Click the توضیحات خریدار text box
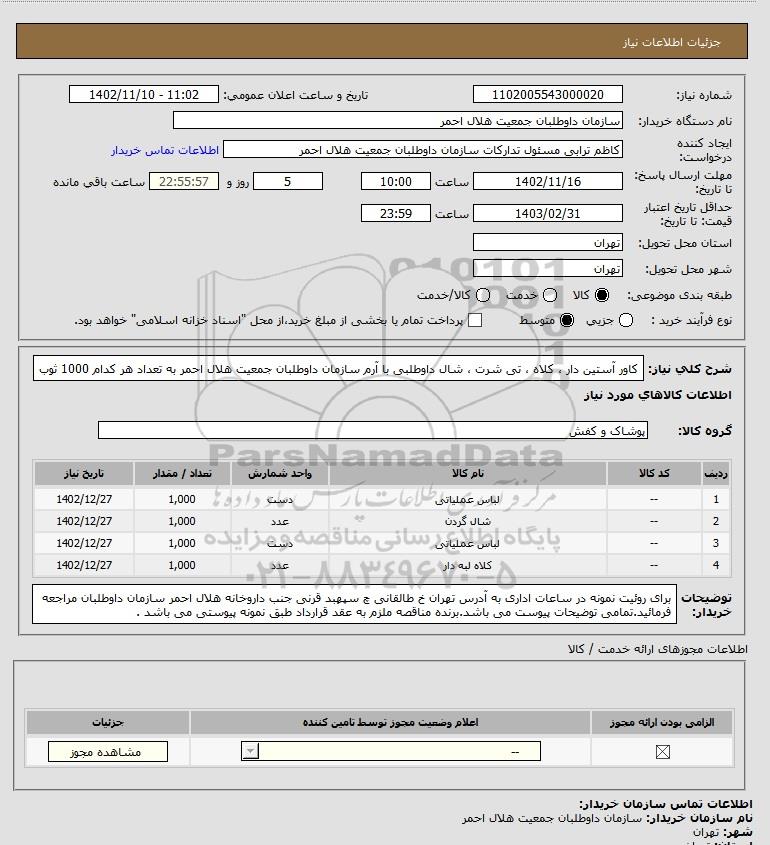Image resolution: width=770 pixels, height=845 pixels. coord(355,604)
